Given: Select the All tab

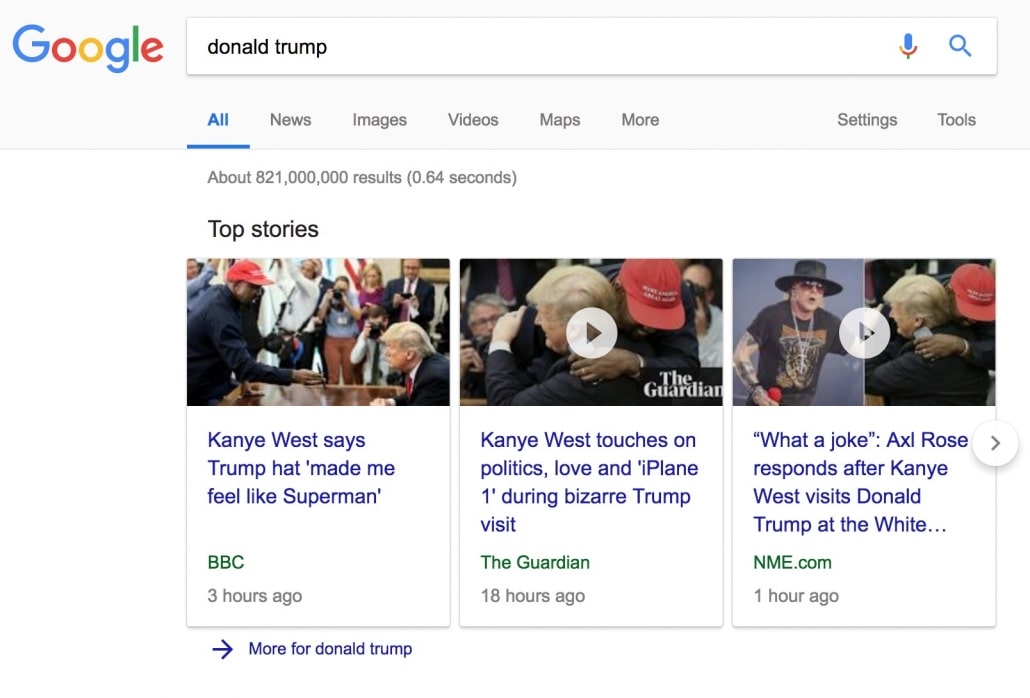Looking at the screenshot, I should point(218,120).
